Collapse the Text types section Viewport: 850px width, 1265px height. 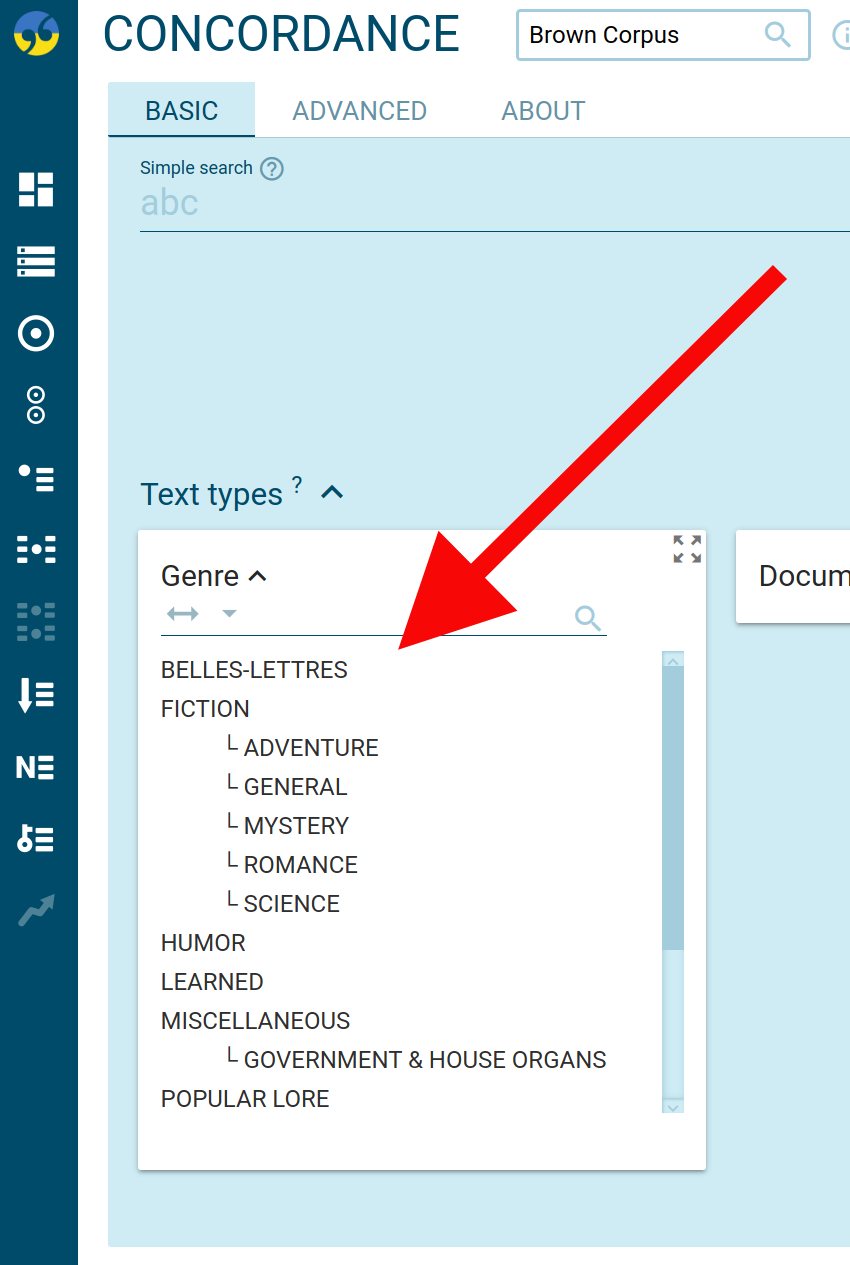click(x=332, y=493)
